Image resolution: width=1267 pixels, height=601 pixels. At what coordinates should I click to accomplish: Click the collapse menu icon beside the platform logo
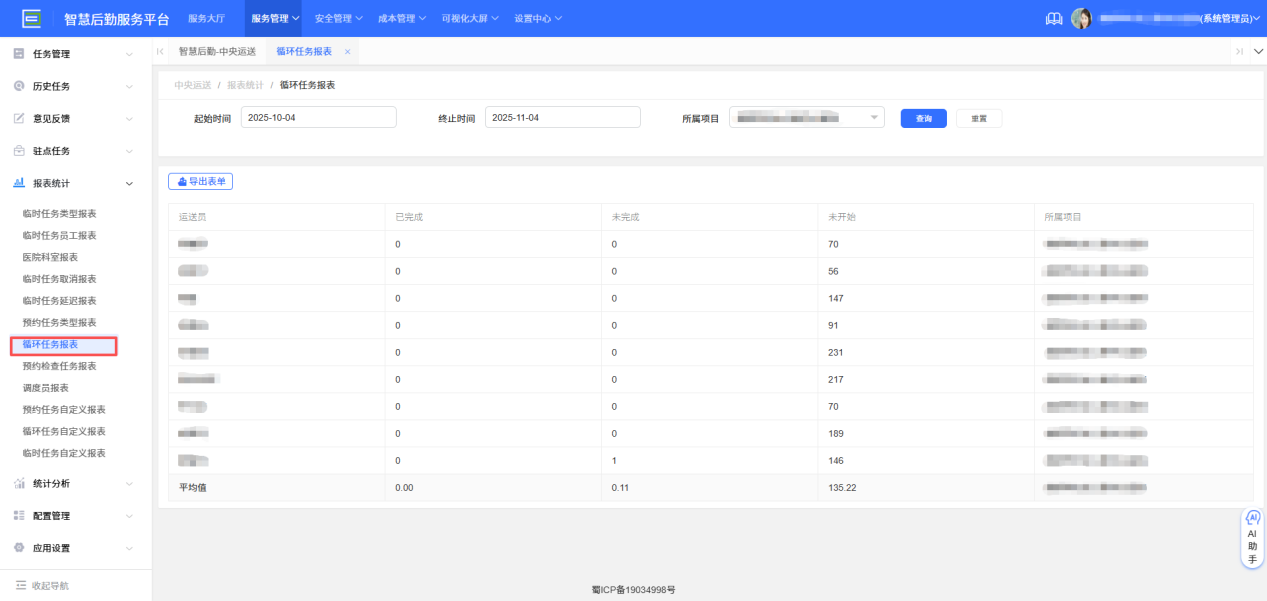[33, 17]
